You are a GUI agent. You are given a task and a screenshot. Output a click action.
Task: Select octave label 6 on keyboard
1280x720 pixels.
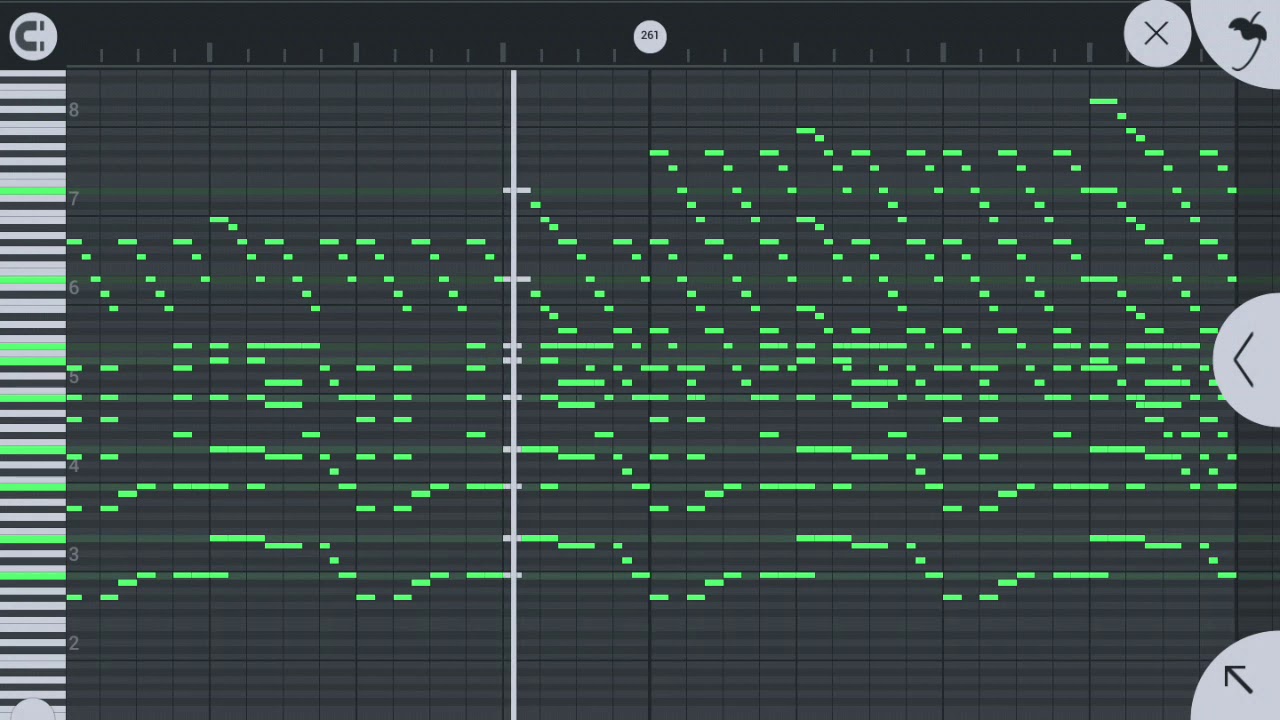coord(74,288)
